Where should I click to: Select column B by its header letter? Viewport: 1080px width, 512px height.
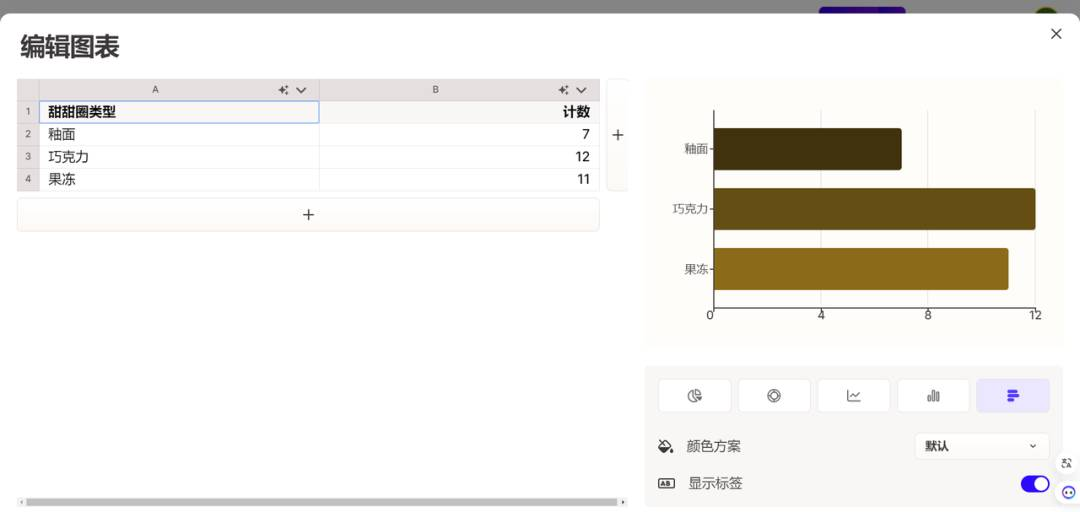[x=435, y=90]
